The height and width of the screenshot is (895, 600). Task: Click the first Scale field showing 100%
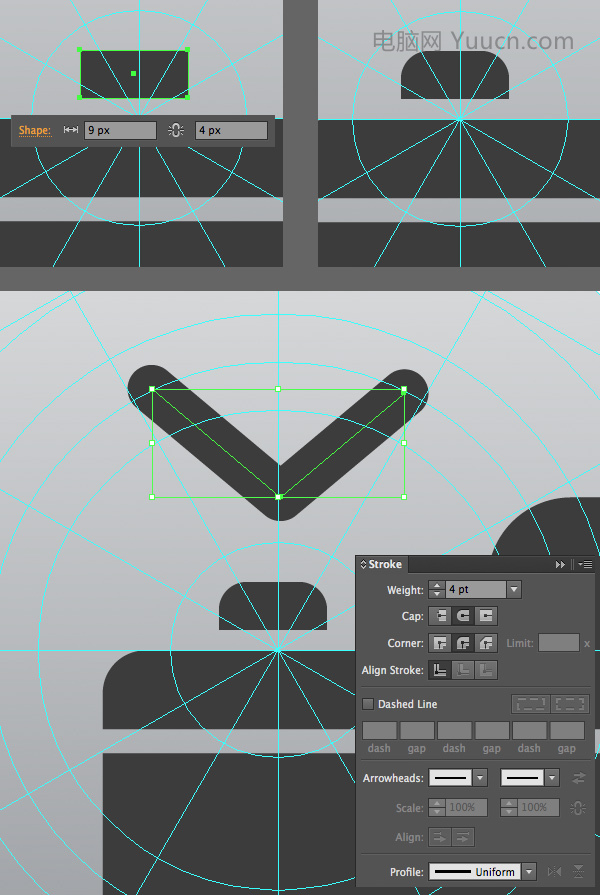pyautogui.click(x=466, y=808)
